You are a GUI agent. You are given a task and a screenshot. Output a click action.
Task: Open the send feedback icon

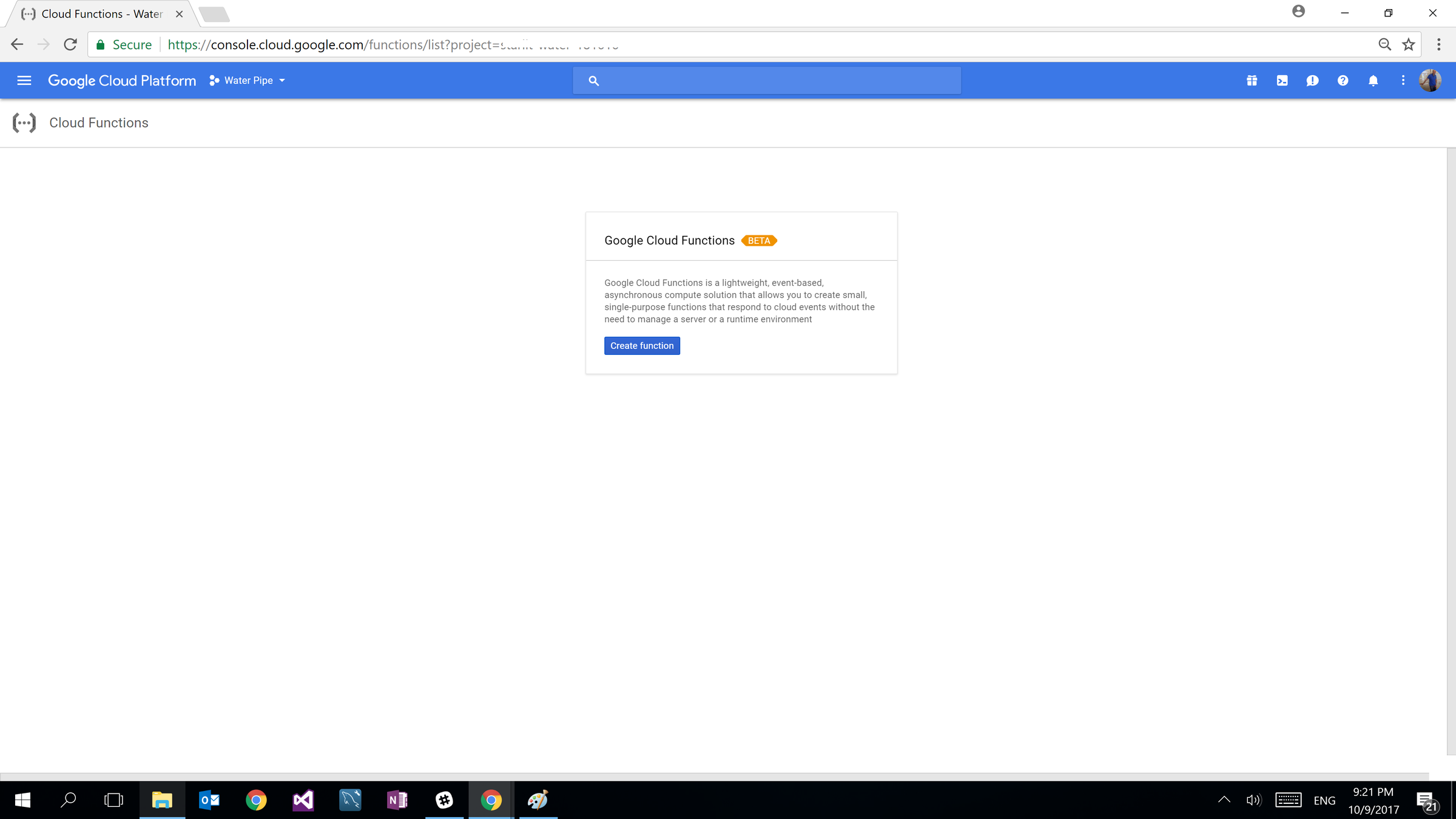tap(1312, 81)
